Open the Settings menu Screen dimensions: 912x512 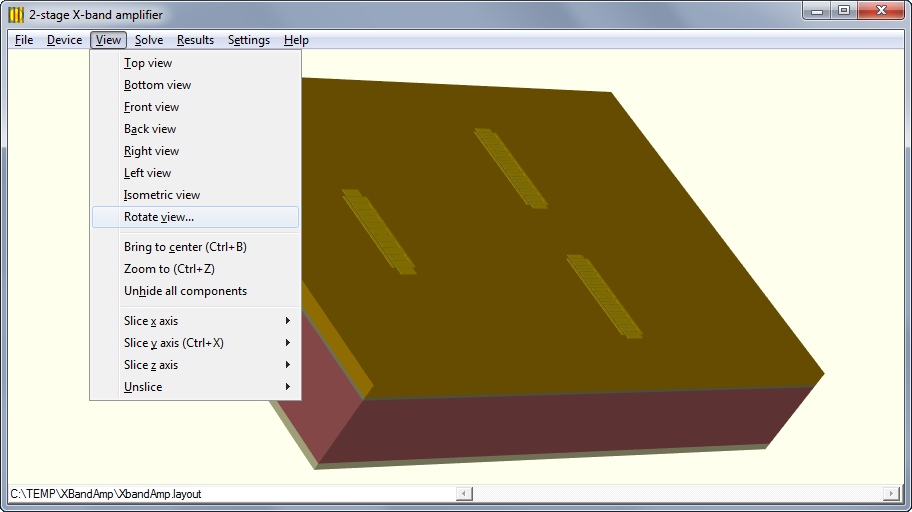[249, 40]
